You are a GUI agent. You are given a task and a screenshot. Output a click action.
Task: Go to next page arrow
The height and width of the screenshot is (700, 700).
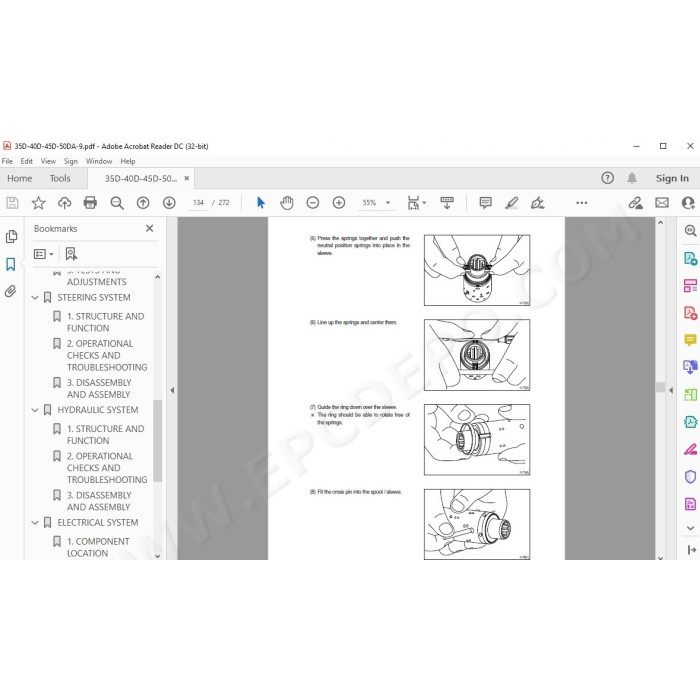(x=169, y=203)
